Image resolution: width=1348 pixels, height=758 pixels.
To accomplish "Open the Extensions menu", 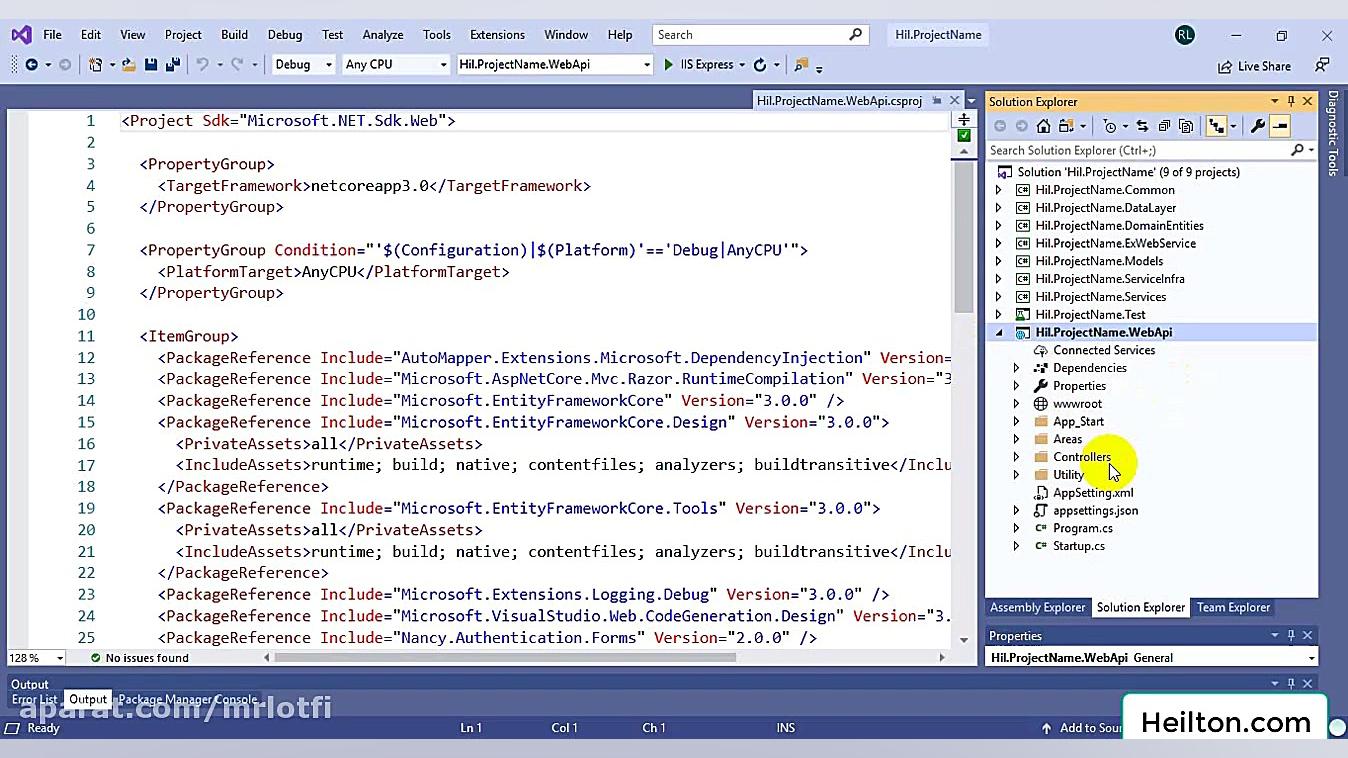I will click(497, 34).
